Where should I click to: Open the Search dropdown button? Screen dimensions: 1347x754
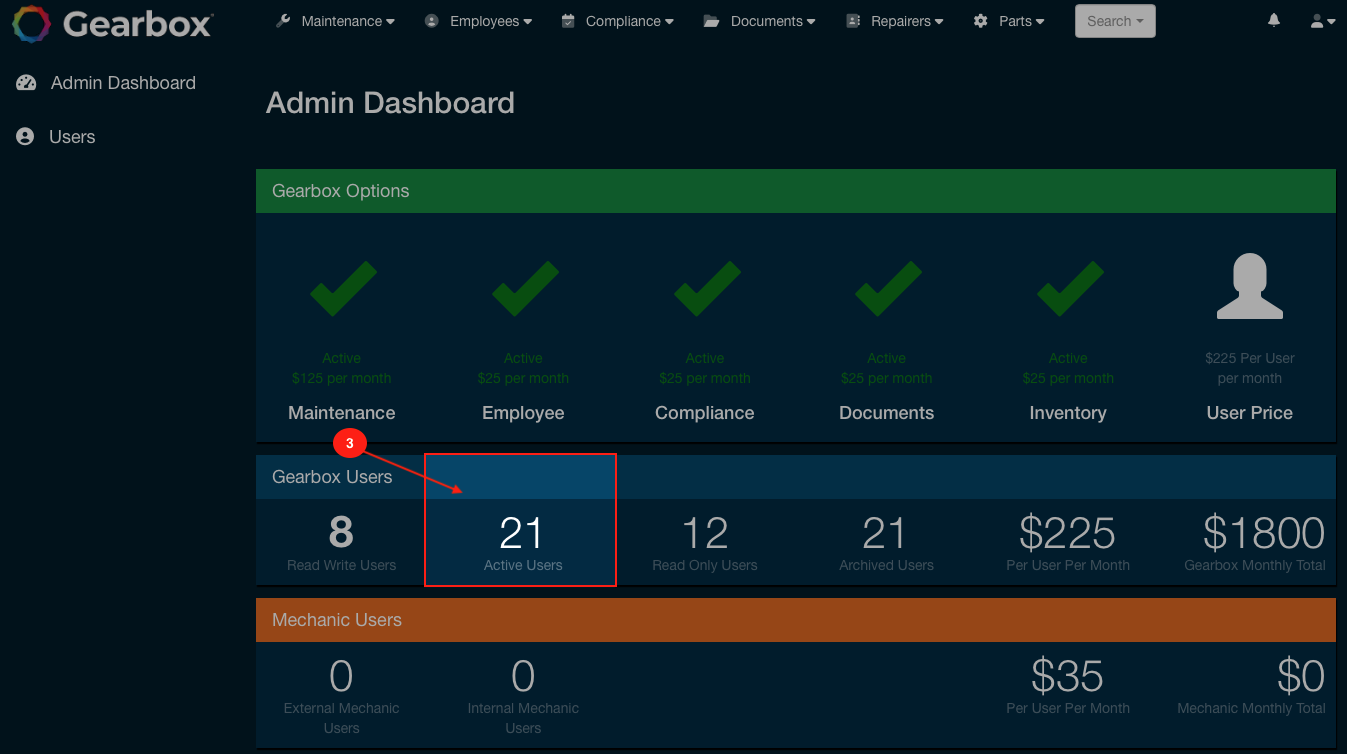1114,21
